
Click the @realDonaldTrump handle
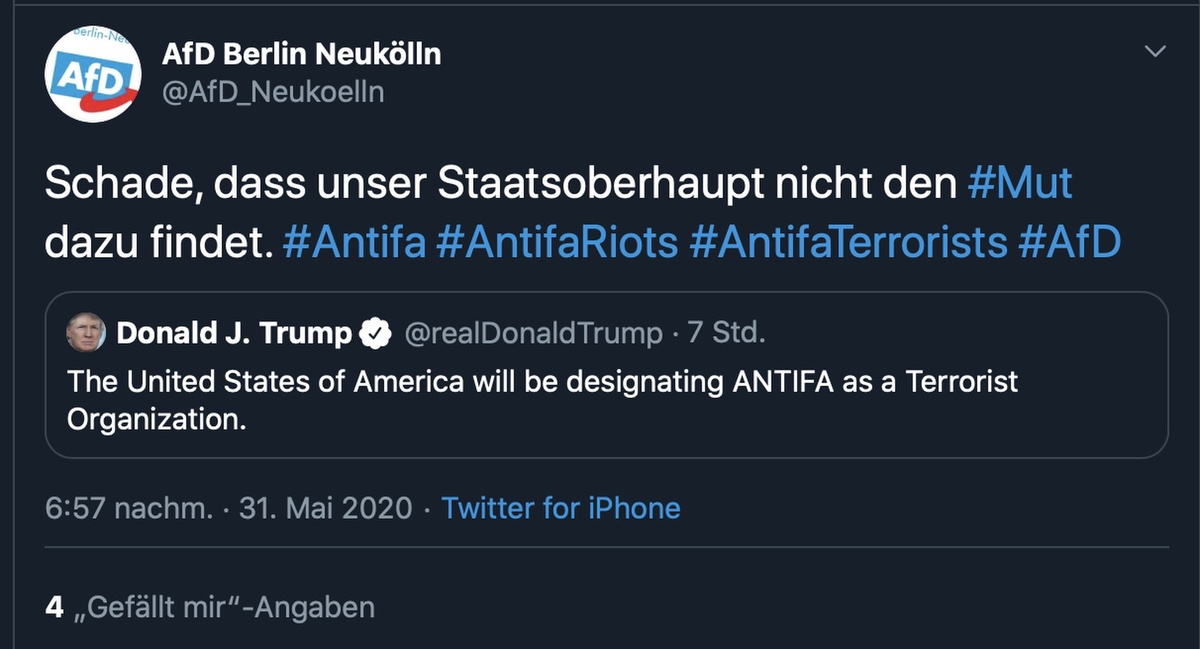click(x=533, y=333)
